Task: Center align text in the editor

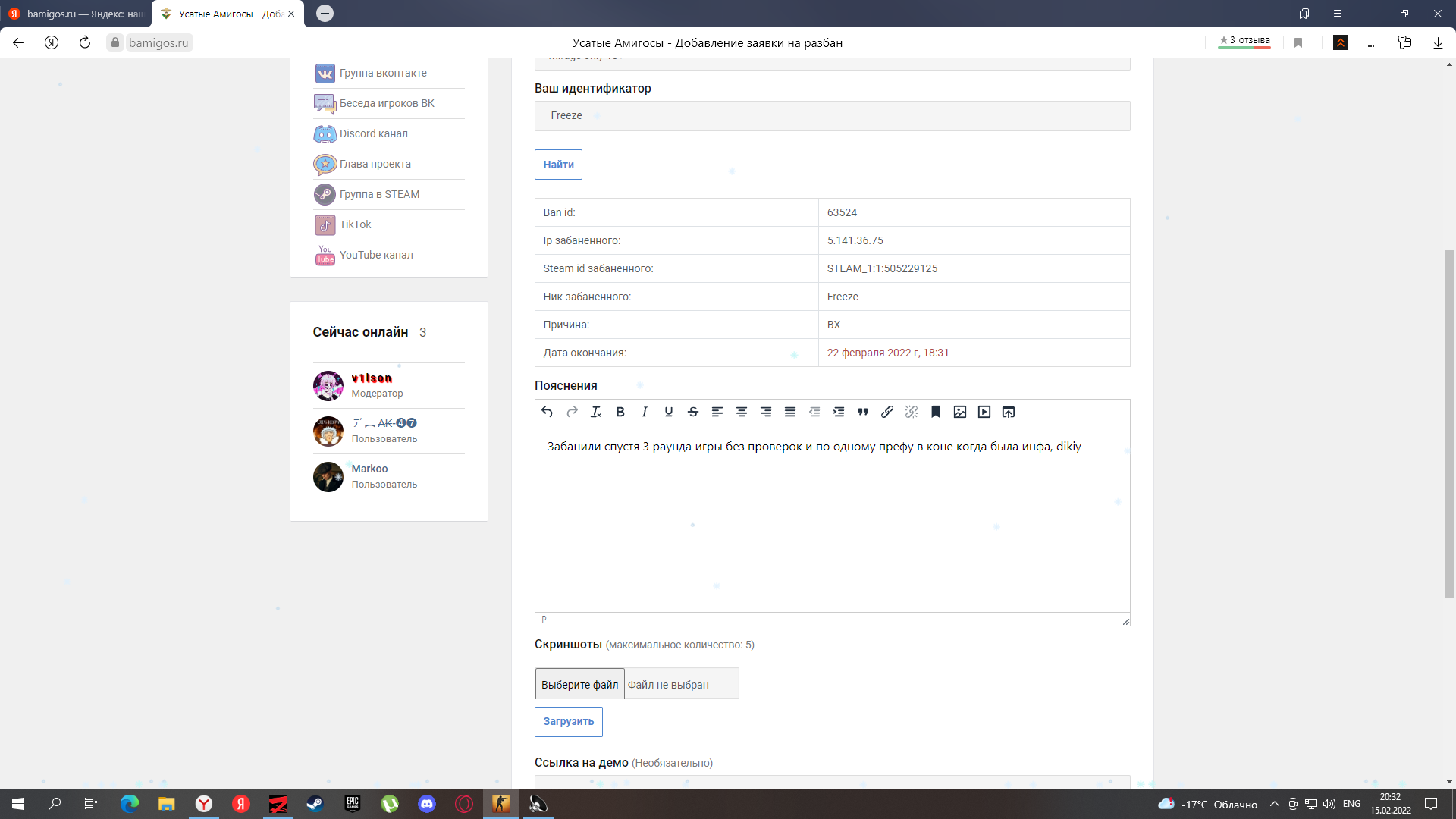Action: (x=742, y=412)
